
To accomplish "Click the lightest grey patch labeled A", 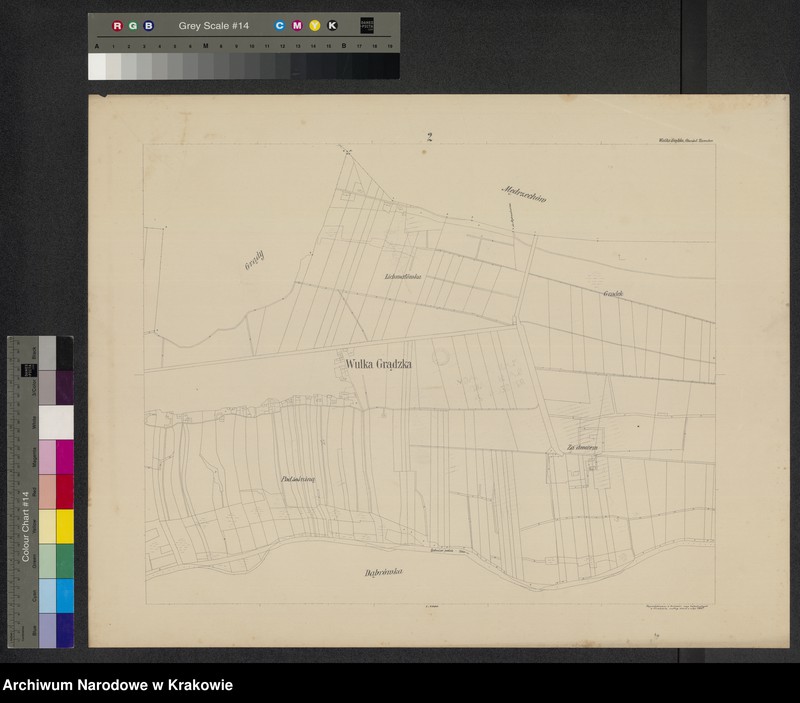I will point(97,66).
